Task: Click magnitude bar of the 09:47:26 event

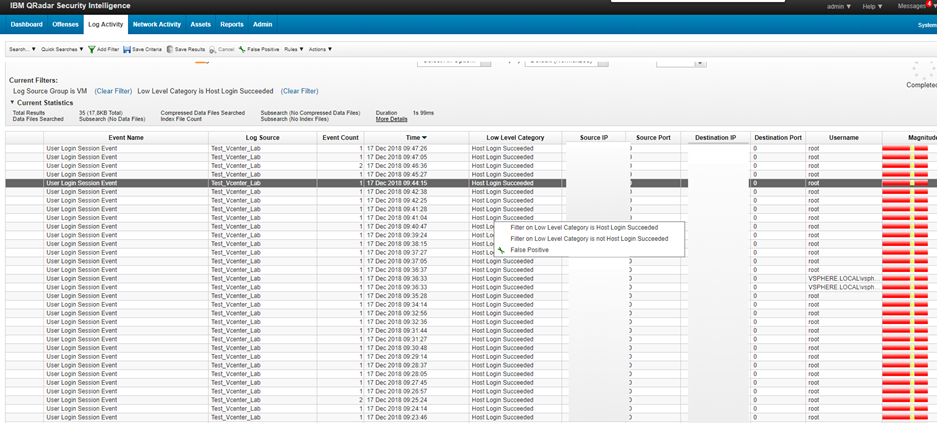Action: point(905,148)
